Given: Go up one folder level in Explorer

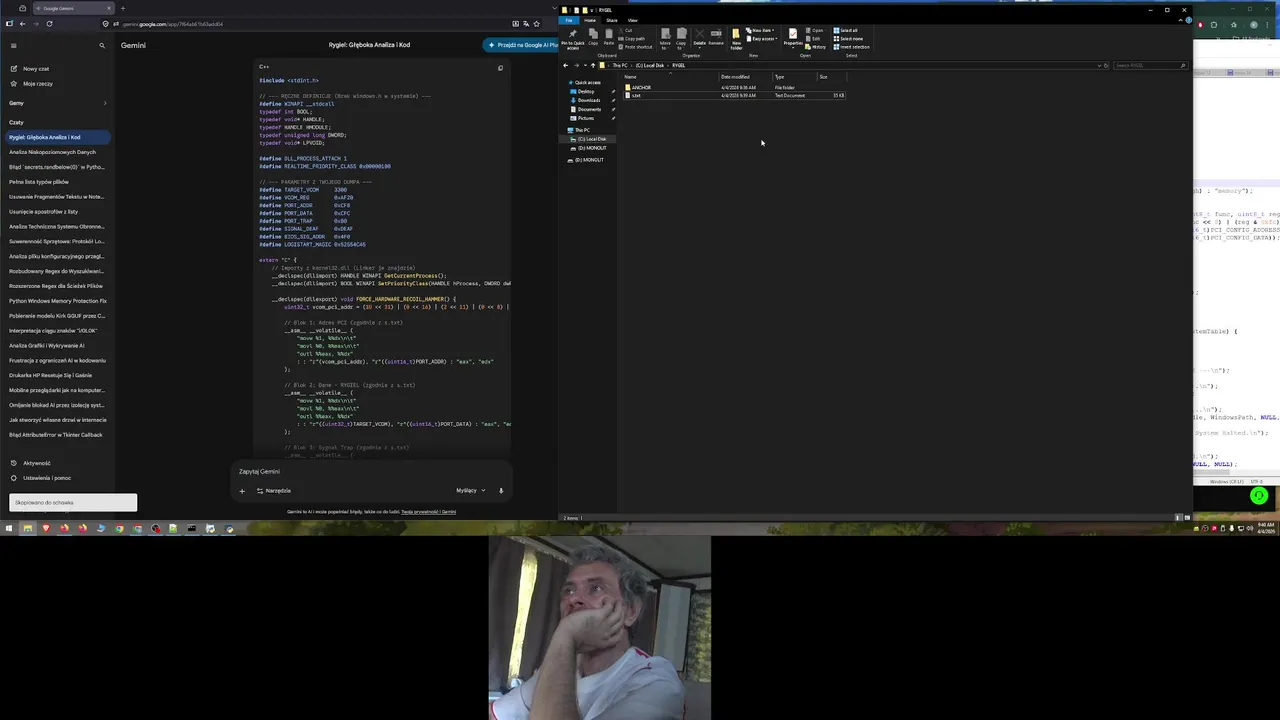Looking at the screenshot, I should (593, 65).
